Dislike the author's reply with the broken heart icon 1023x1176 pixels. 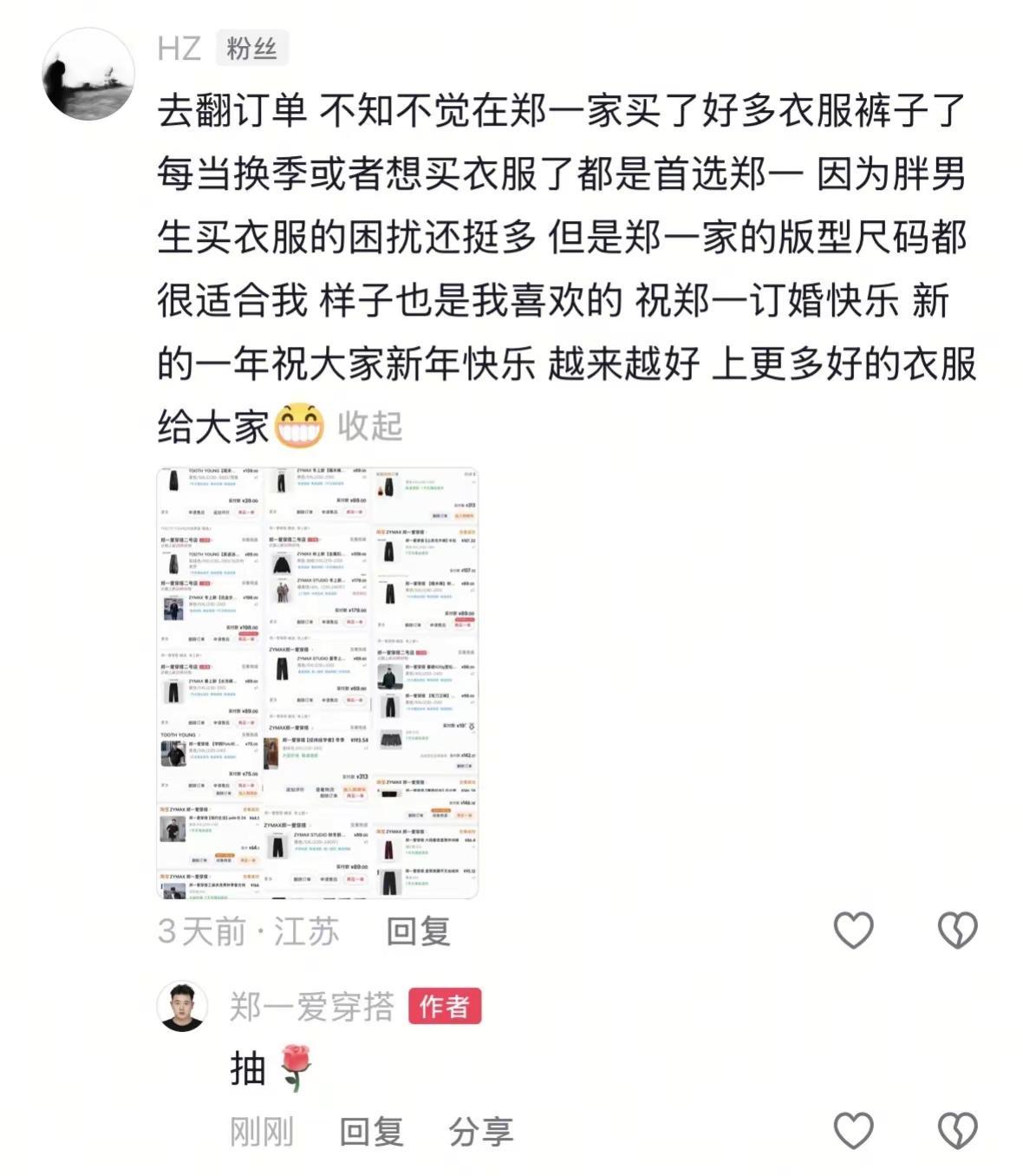point(957,1130)
